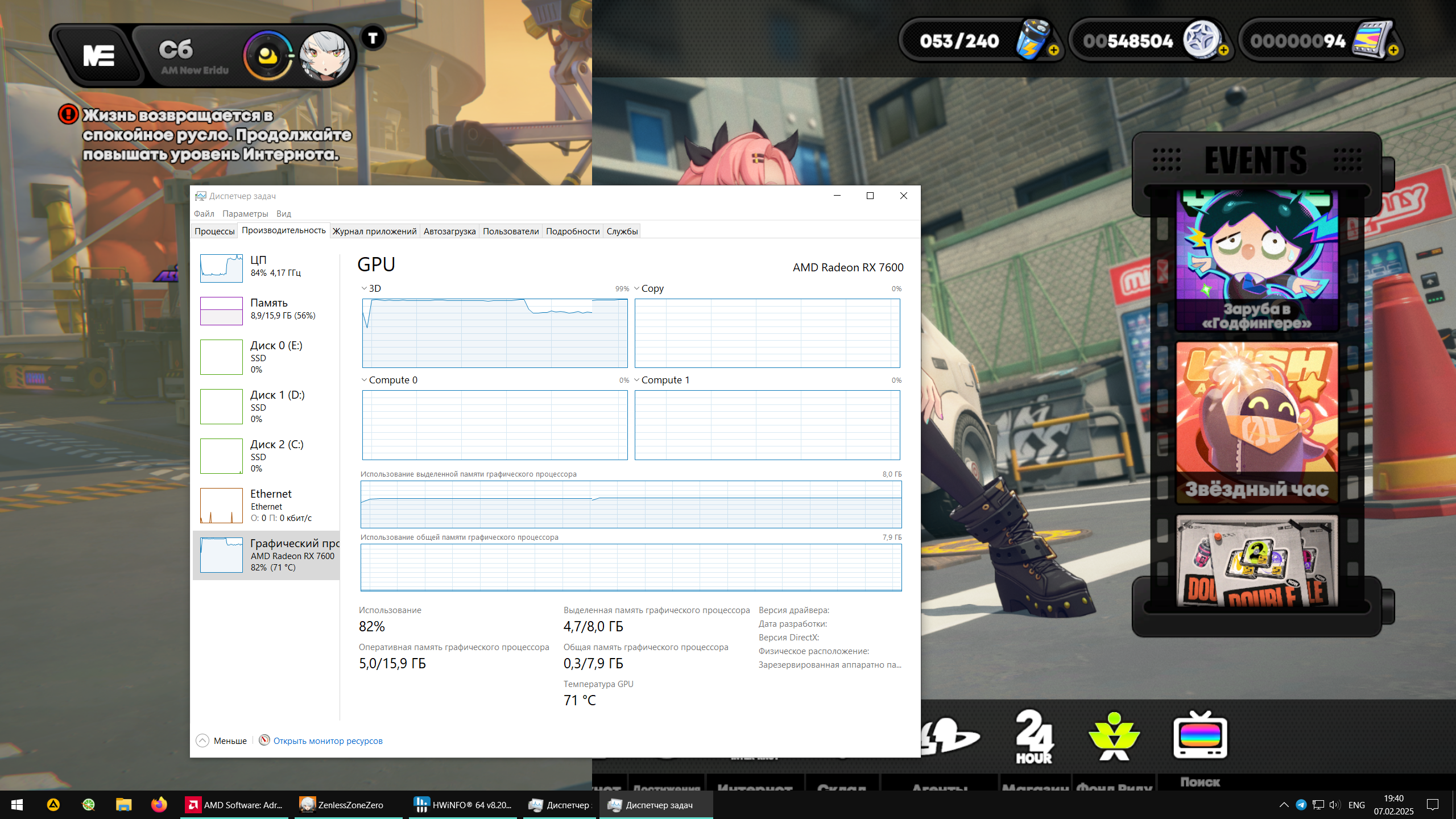
Task: Close the Диспетчер задач window
Action: pos(904,196)
